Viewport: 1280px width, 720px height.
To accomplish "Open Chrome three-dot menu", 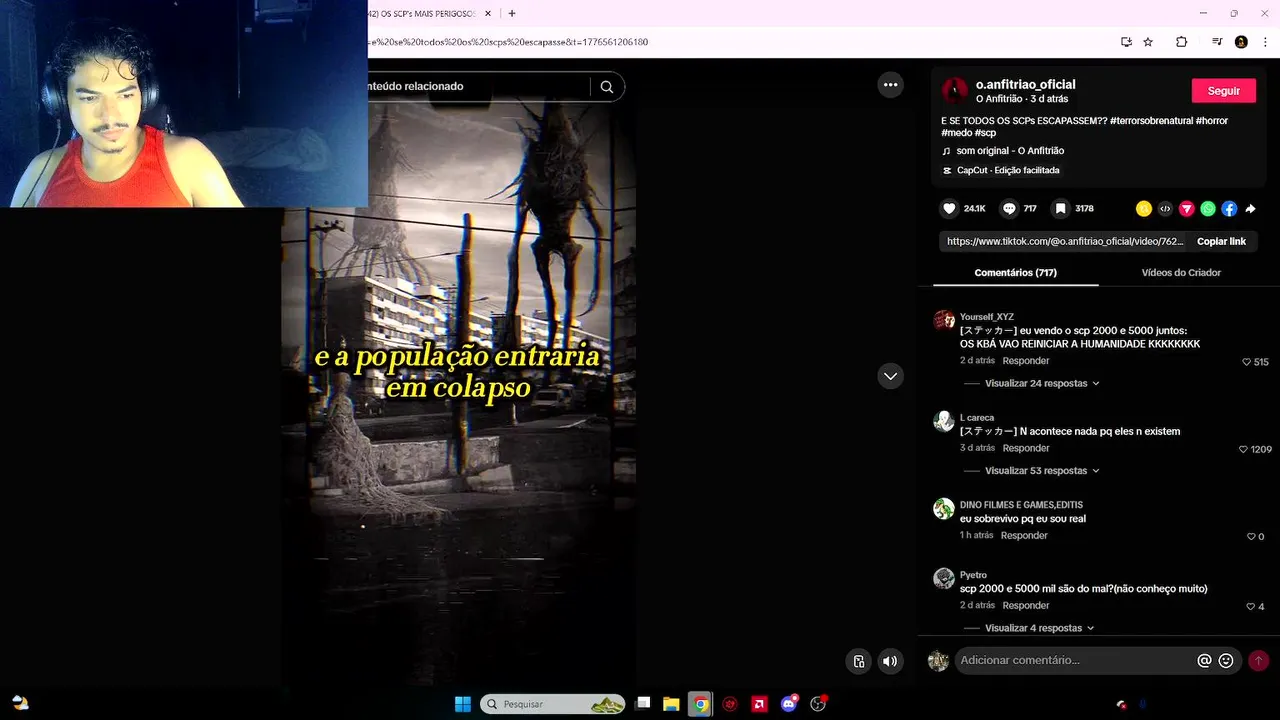I will click(1264, 42).
